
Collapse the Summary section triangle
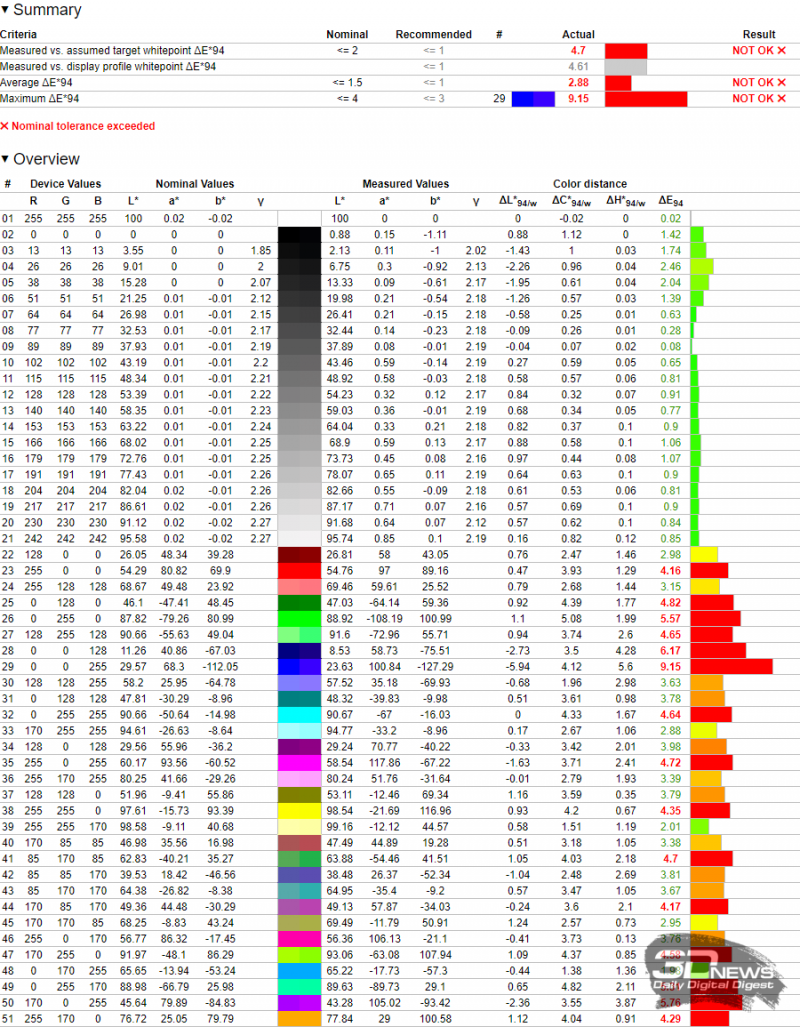(x=6, y=11)
